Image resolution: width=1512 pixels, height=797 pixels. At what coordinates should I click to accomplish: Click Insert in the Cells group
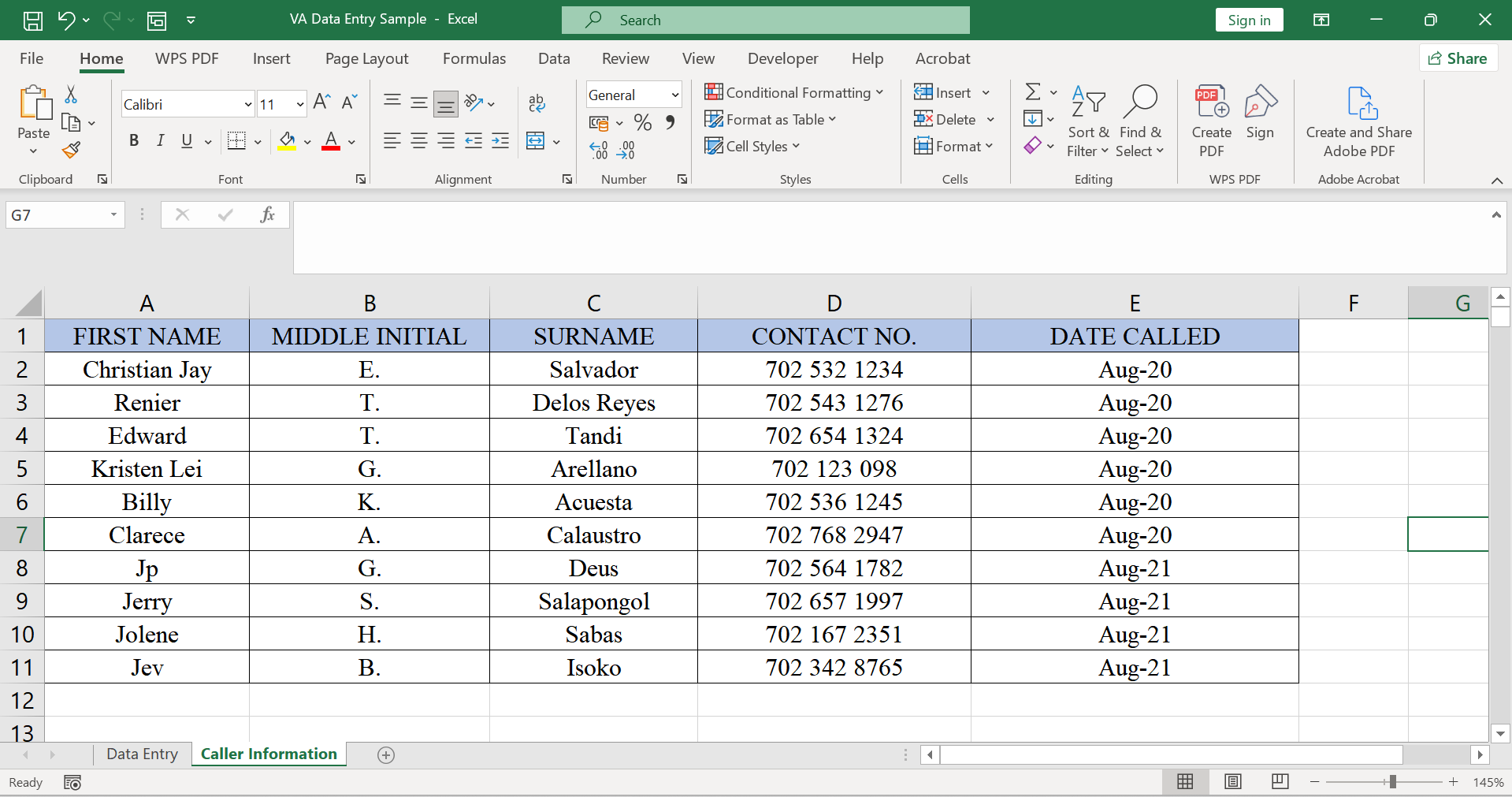pyautogui.click(x=952, y=92)
